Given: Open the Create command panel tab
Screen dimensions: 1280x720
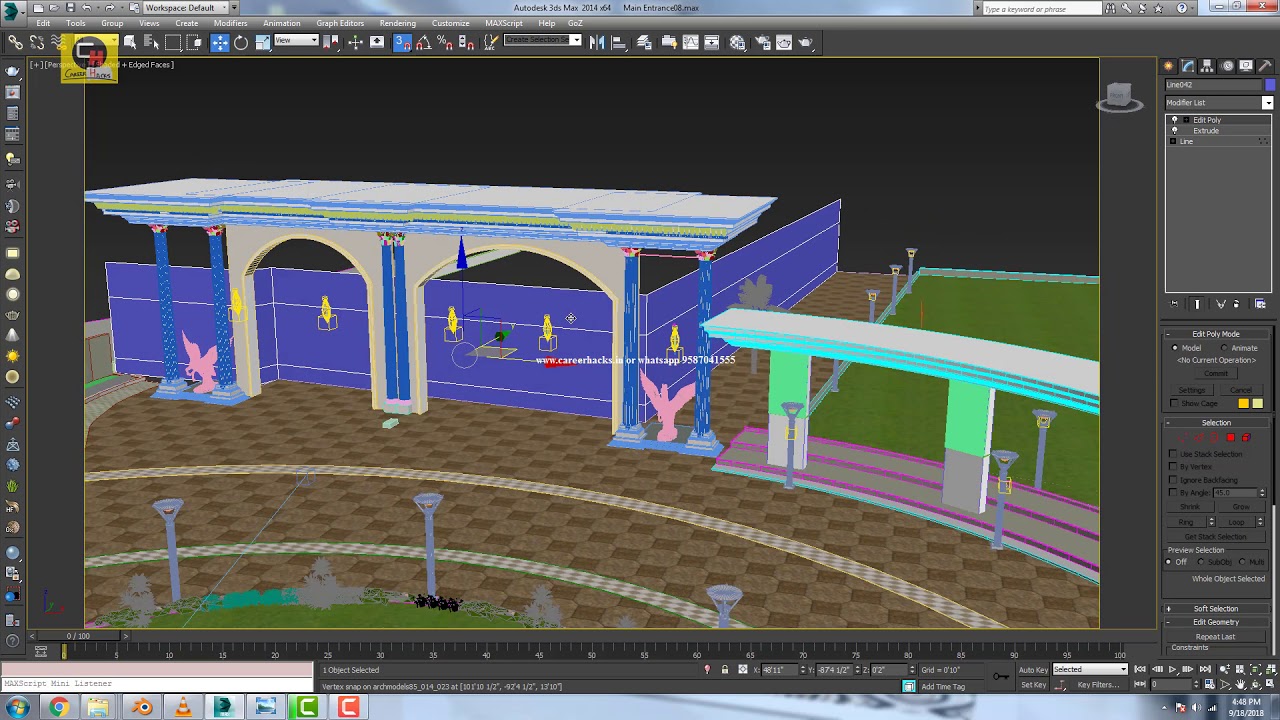Looking at the screenshot, I should pyautogui.click(x=1169, y=66).
